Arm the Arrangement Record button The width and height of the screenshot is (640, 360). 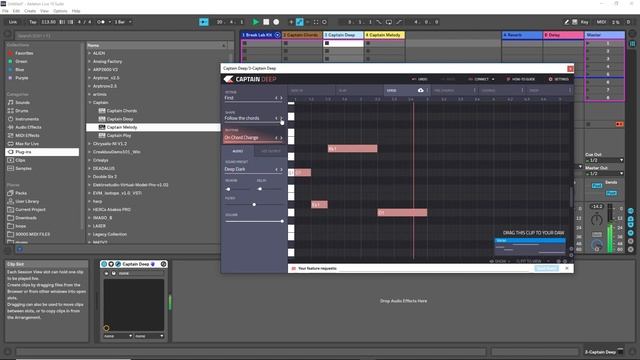pyautogui.click(x=276, y=22)
